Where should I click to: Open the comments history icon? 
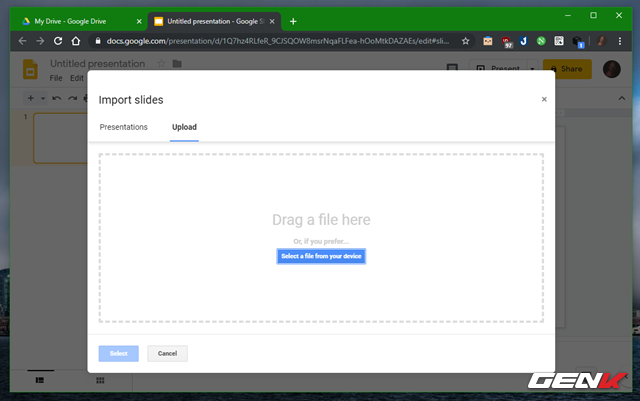[452, 67]
